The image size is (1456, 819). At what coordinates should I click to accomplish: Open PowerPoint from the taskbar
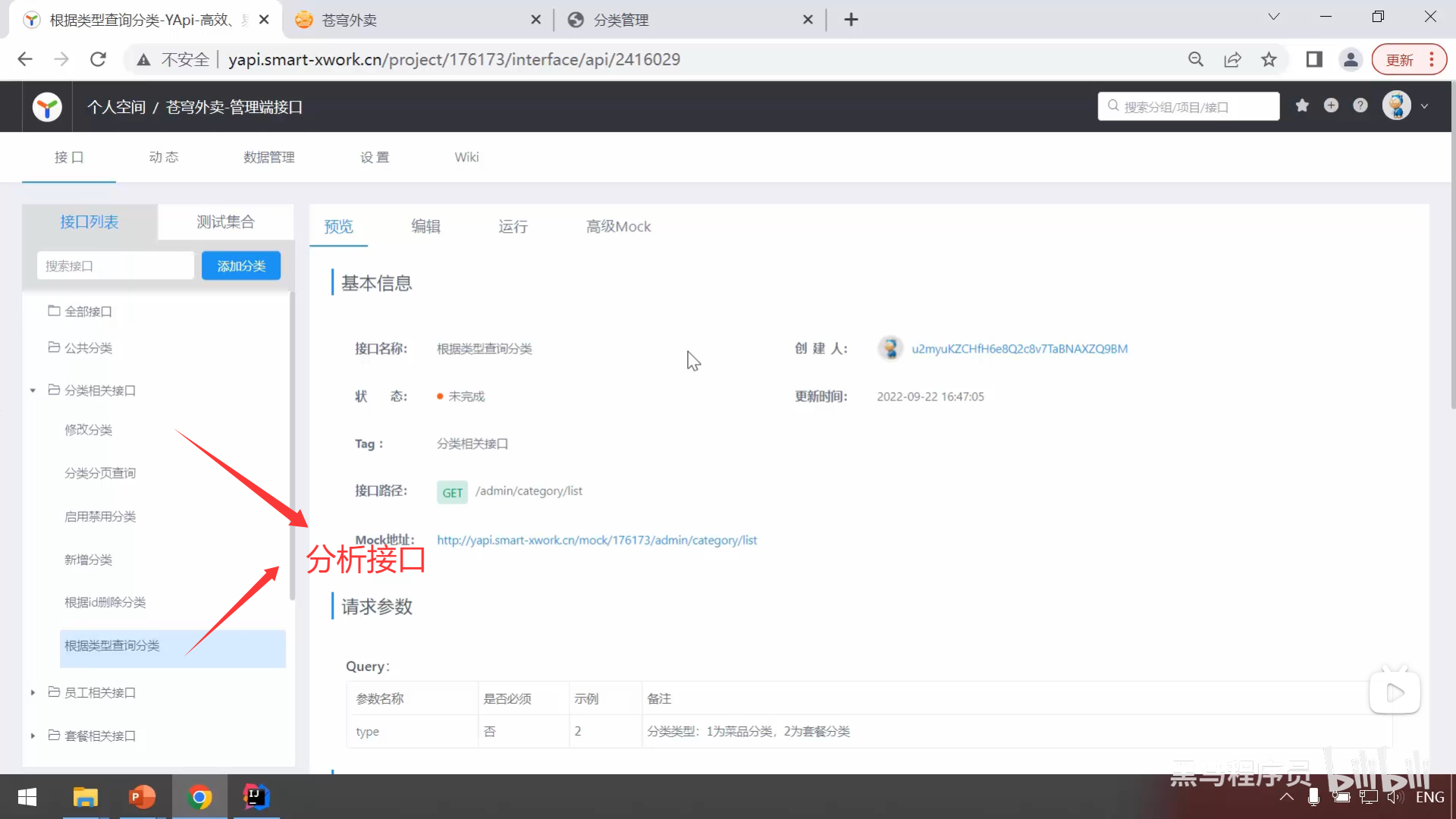[x=142, y=797]
